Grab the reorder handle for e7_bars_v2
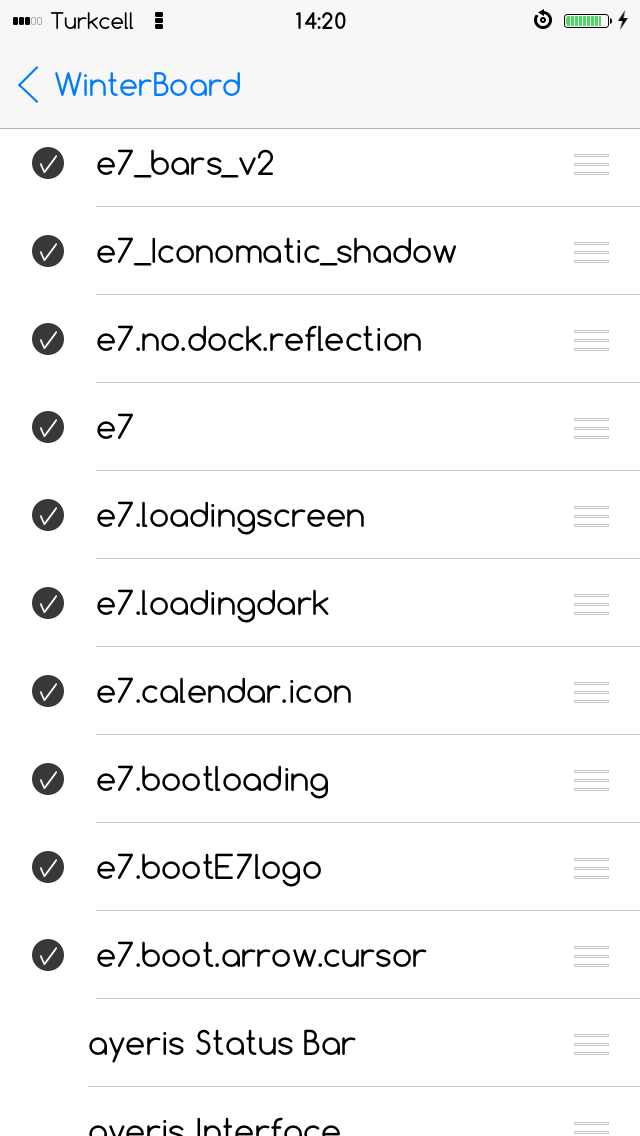This screenshot has width=640, height=1136. point(591,164)
